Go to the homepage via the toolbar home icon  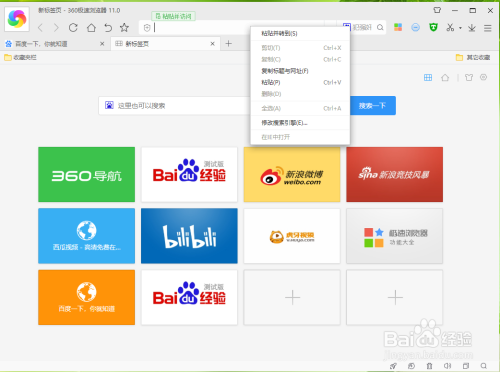91,28
